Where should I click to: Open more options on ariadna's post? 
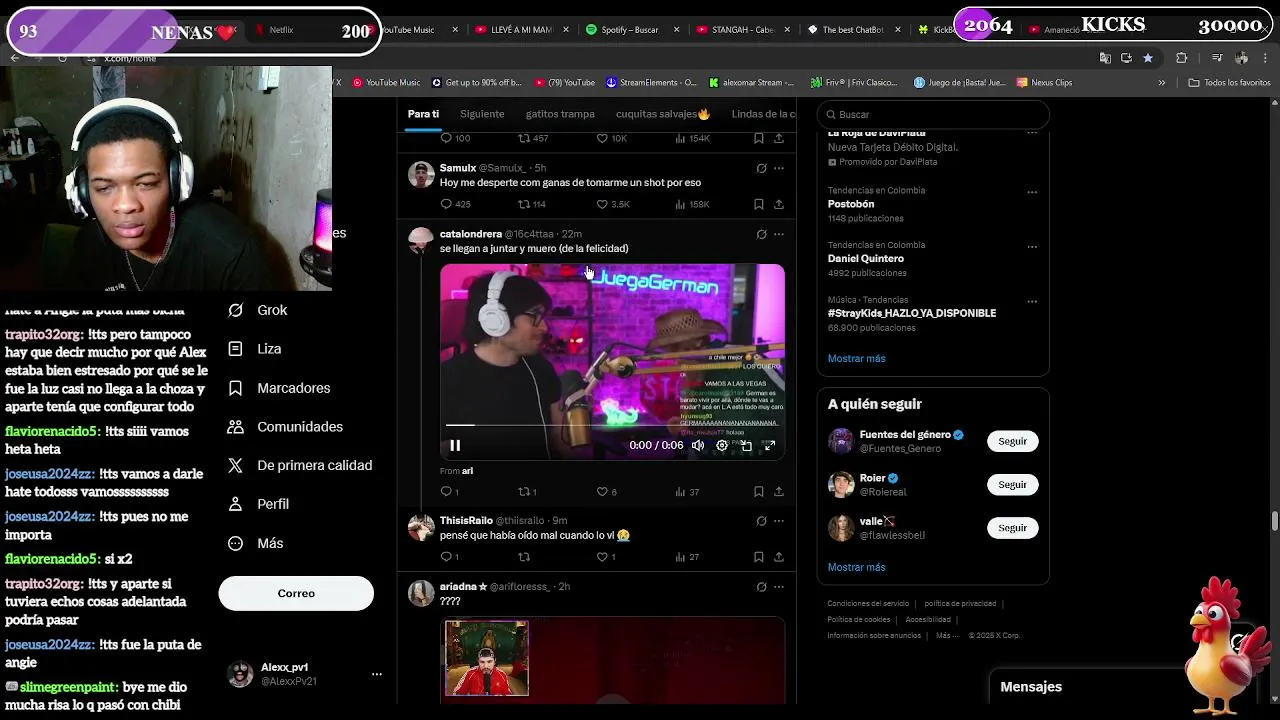click(x=779, y=587)
